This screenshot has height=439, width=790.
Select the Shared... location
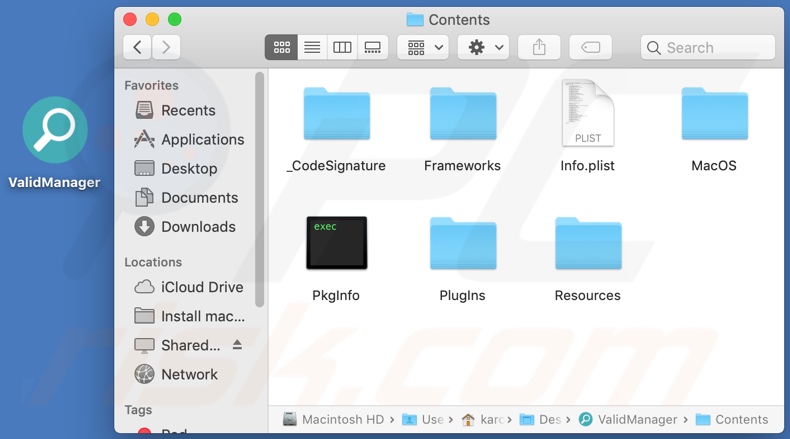177,345
